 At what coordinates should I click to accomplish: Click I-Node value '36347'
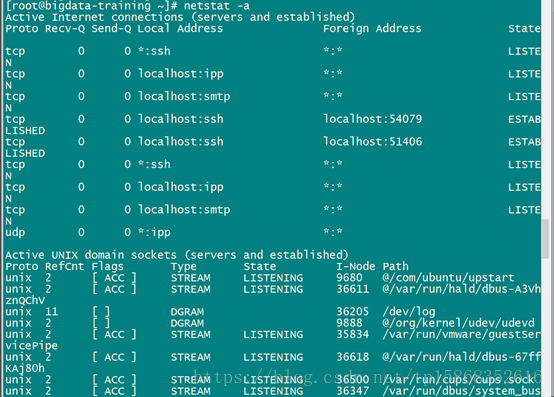(x=353, y=391)
